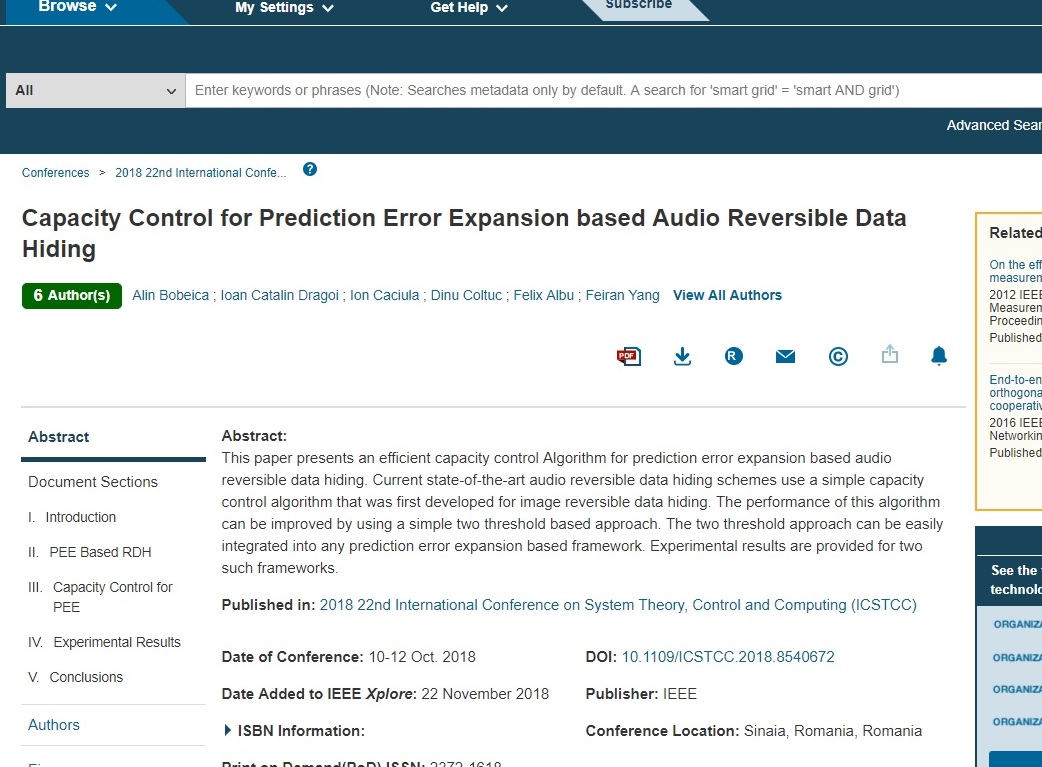Click the share arrow icon

(889, 354)
